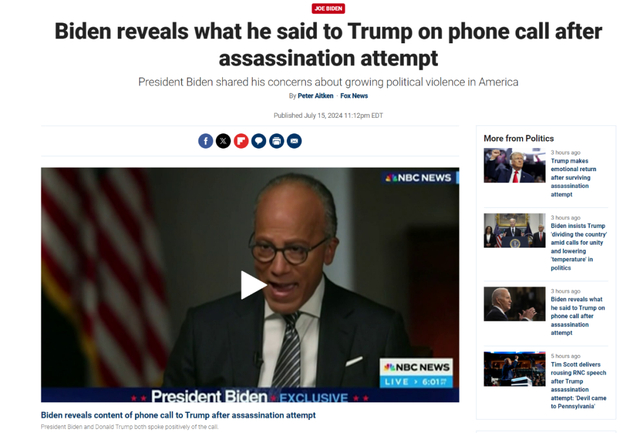
Task: Open sidebar Biden reveals phone call link
Action: pos(578,316)
